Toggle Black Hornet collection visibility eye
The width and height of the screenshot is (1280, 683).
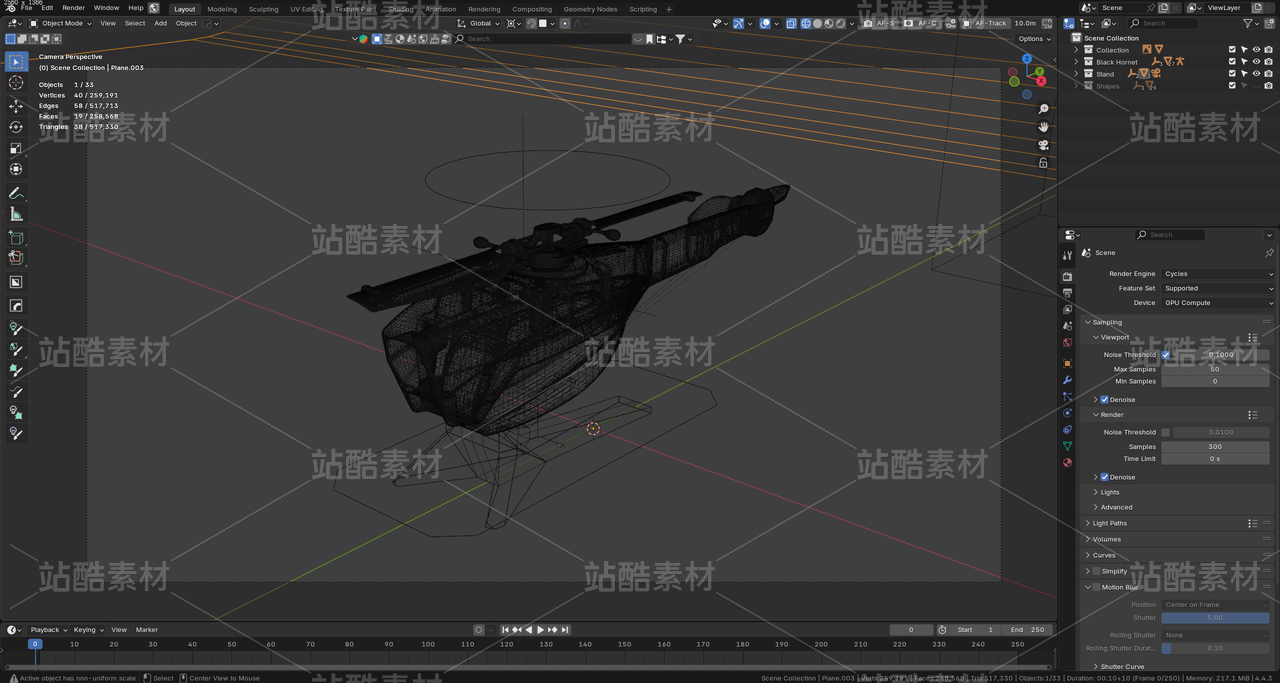tap(1257, 62)
